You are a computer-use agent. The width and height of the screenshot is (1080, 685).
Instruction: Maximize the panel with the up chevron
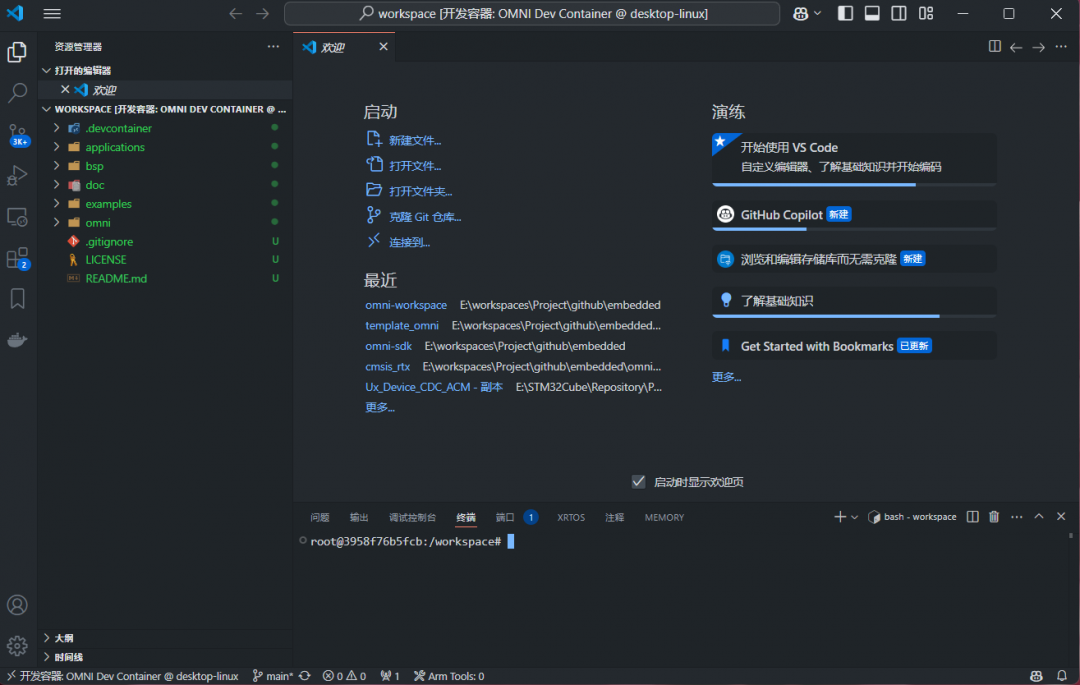[x=1039, y=517]
